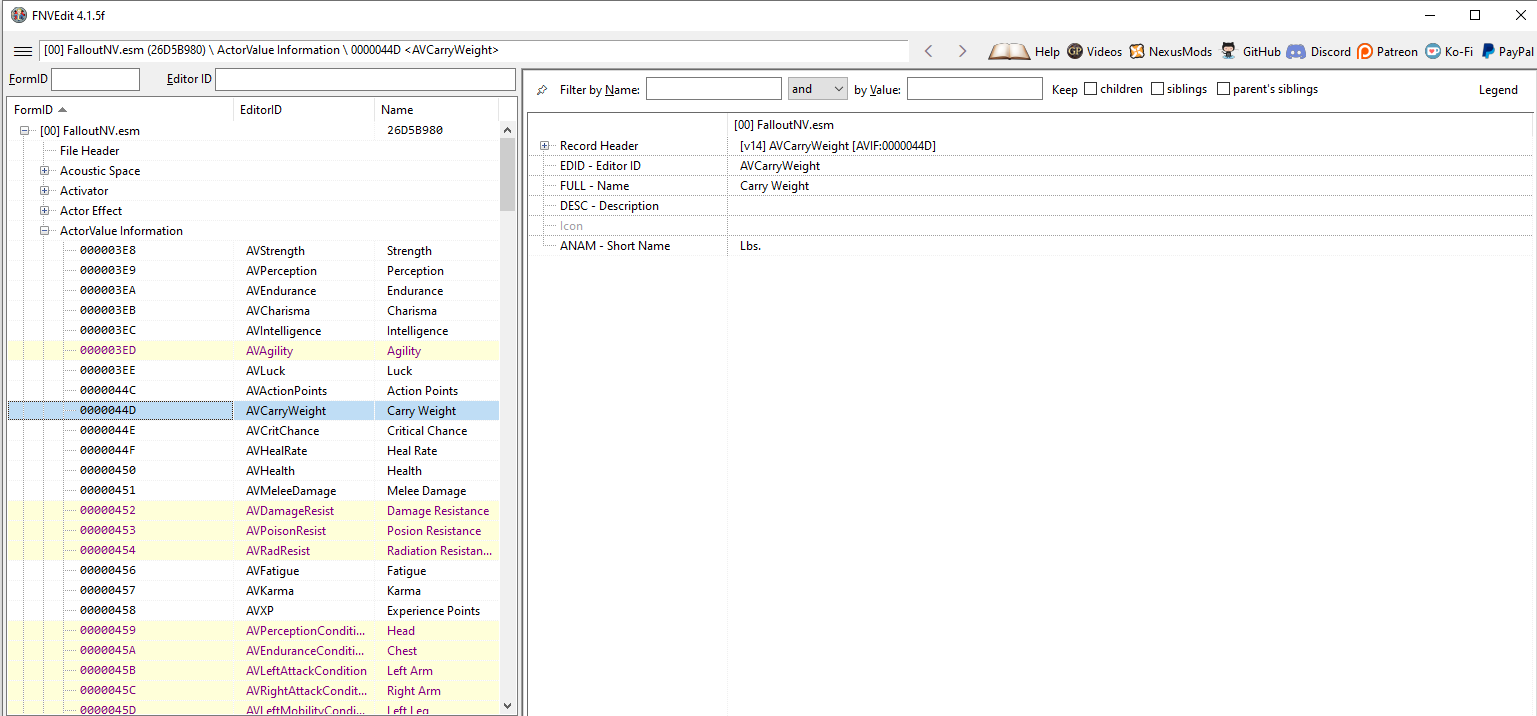Open the Videos link icon

click(x=1075, y=51)
